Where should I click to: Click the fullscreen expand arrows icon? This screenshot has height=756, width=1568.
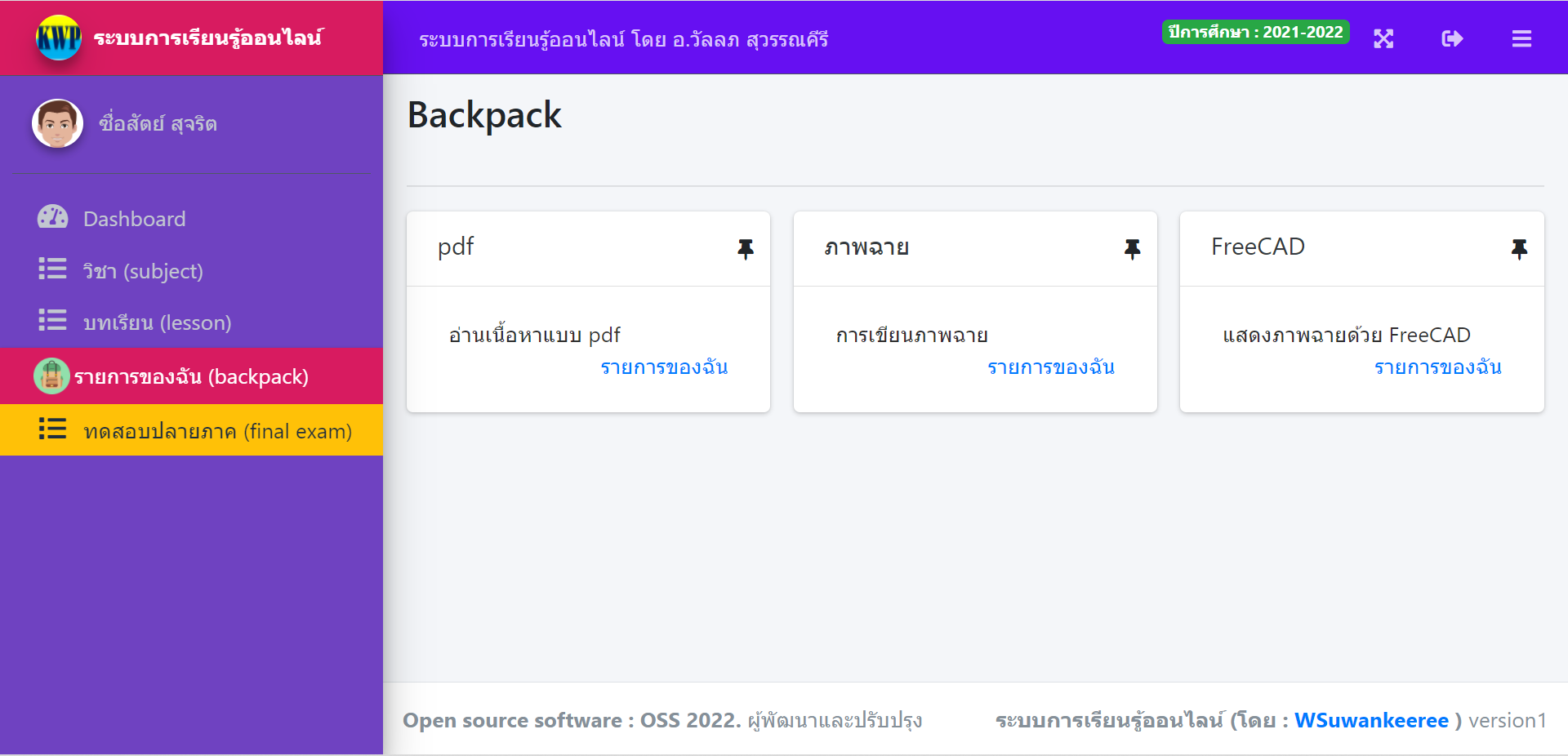(1383, 38)
